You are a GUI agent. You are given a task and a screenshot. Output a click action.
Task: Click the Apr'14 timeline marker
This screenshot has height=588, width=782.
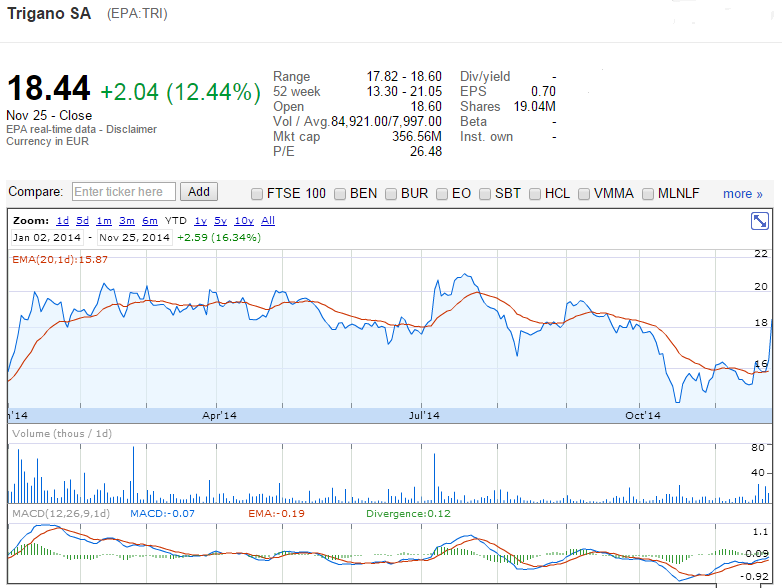click(219, 415)
